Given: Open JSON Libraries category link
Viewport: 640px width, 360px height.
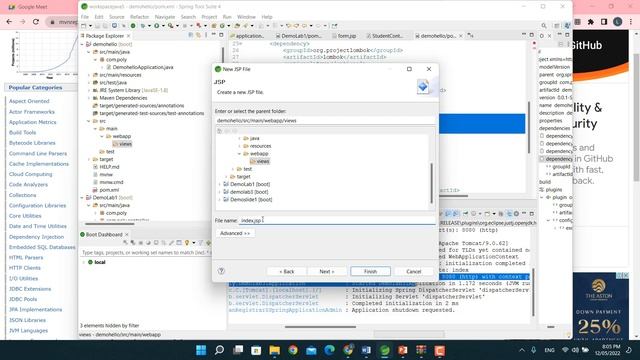Looking at the screenshot, I should click(27, 320).
